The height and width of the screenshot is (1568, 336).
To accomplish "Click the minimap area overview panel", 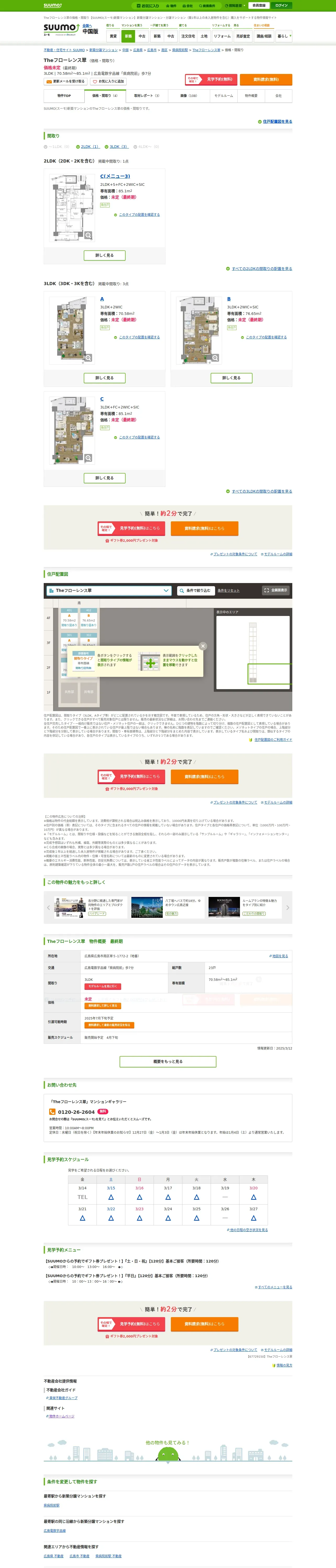I will tap(253, 652).
